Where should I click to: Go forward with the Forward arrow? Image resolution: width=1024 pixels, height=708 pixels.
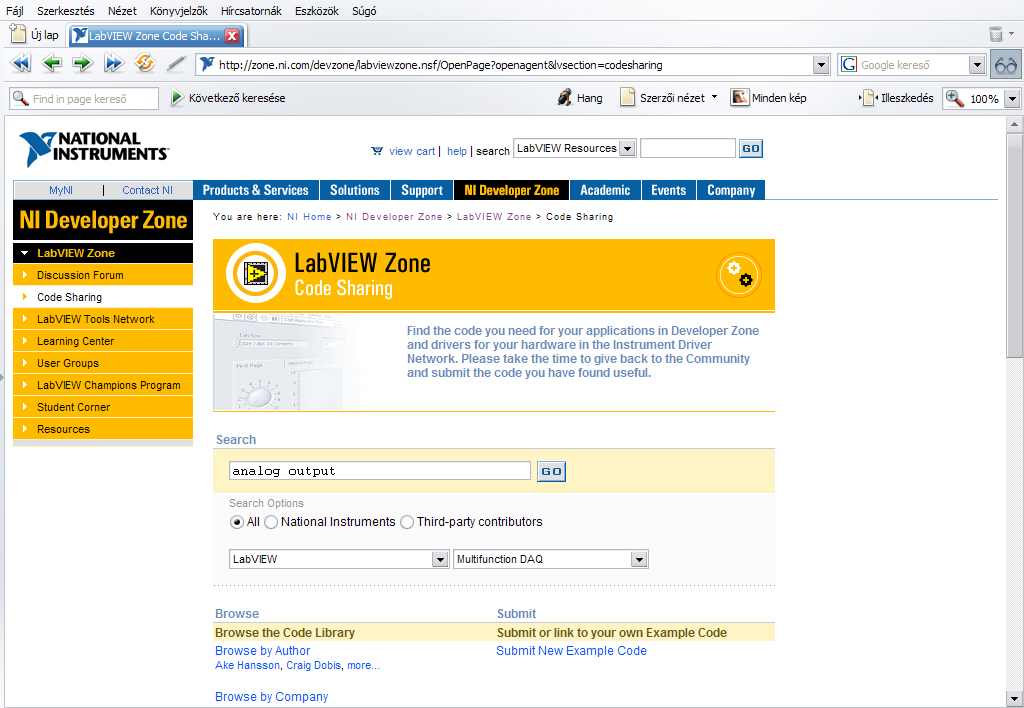point(82,64)
